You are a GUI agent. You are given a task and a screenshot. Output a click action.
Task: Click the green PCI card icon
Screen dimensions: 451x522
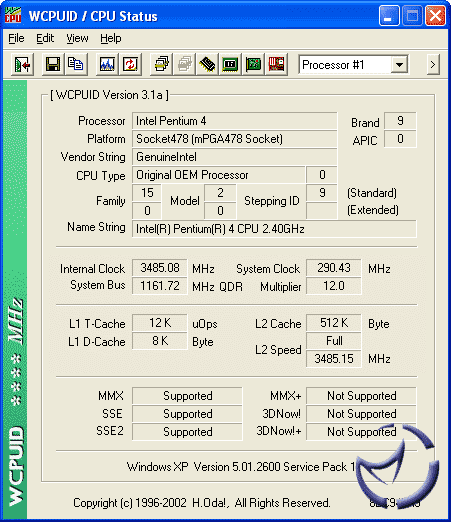coord(253,64)
